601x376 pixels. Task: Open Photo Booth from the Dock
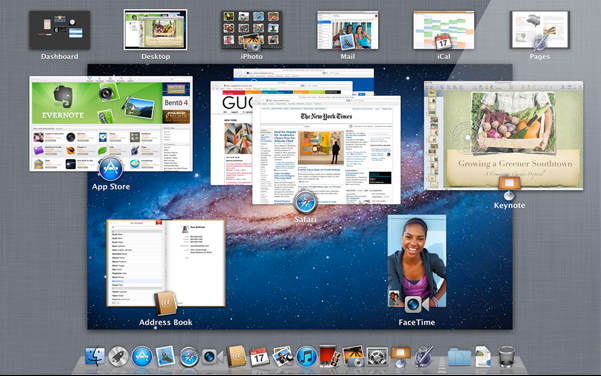point(330,356)
